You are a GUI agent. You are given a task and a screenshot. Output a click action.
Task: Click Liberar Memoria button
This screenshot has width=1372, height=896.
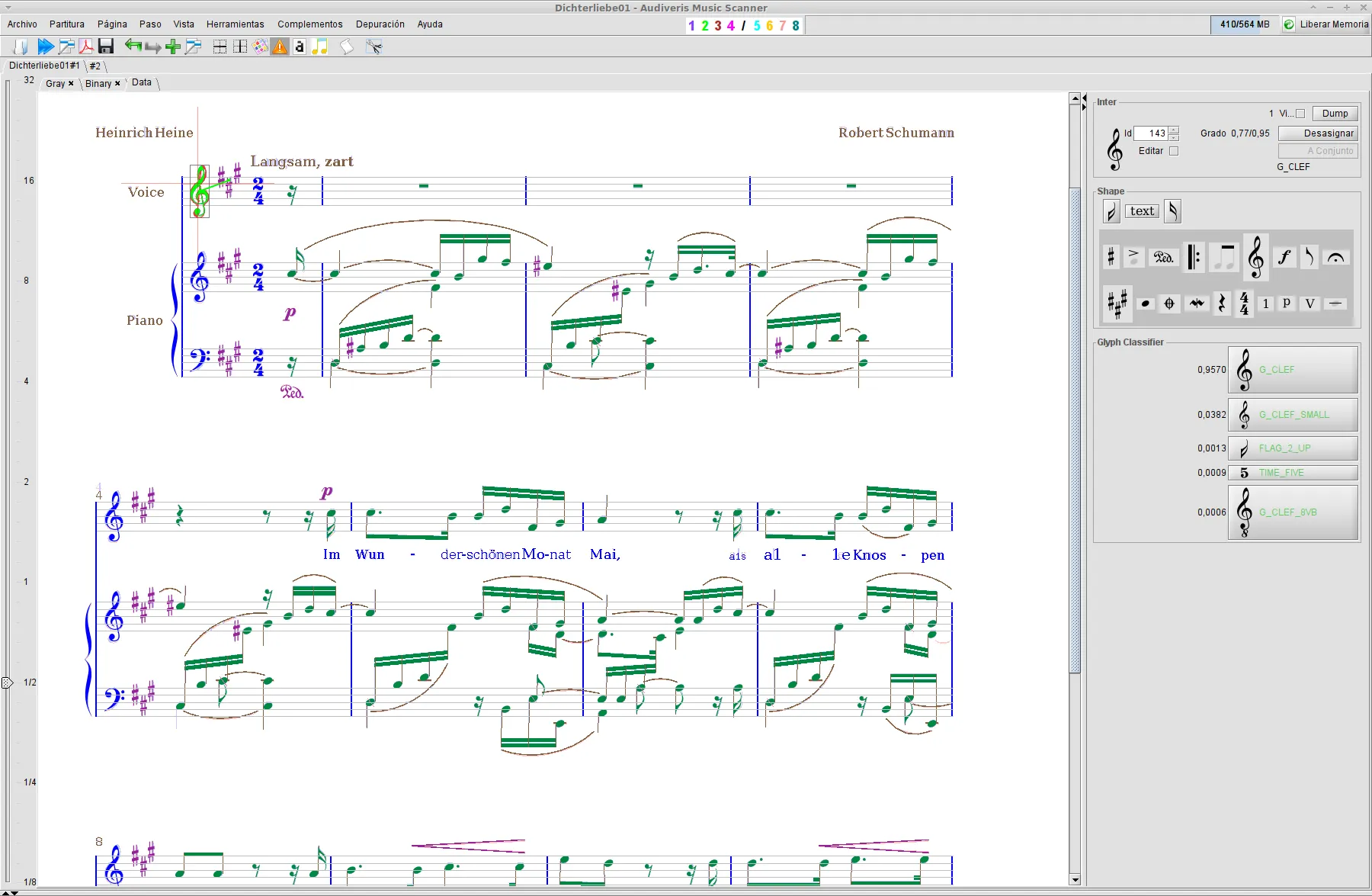point(1326,24)
